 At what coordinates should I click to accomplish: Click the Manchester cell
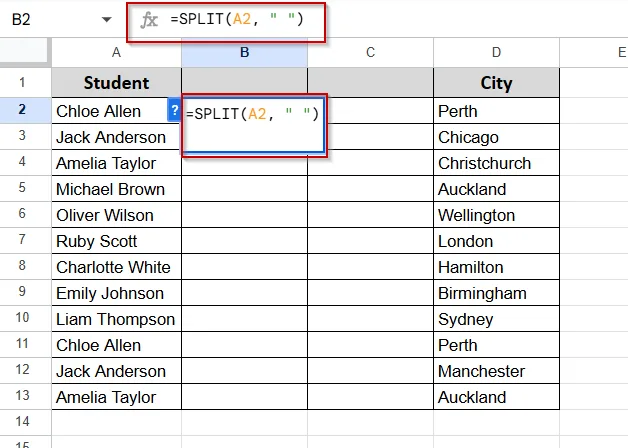coord(496,371)
